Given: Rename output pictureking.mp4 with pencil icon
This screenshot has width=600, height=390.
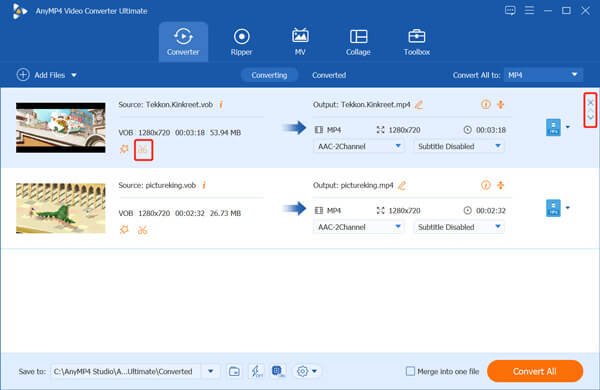Looking at the screenshot, I should point(402,185).
